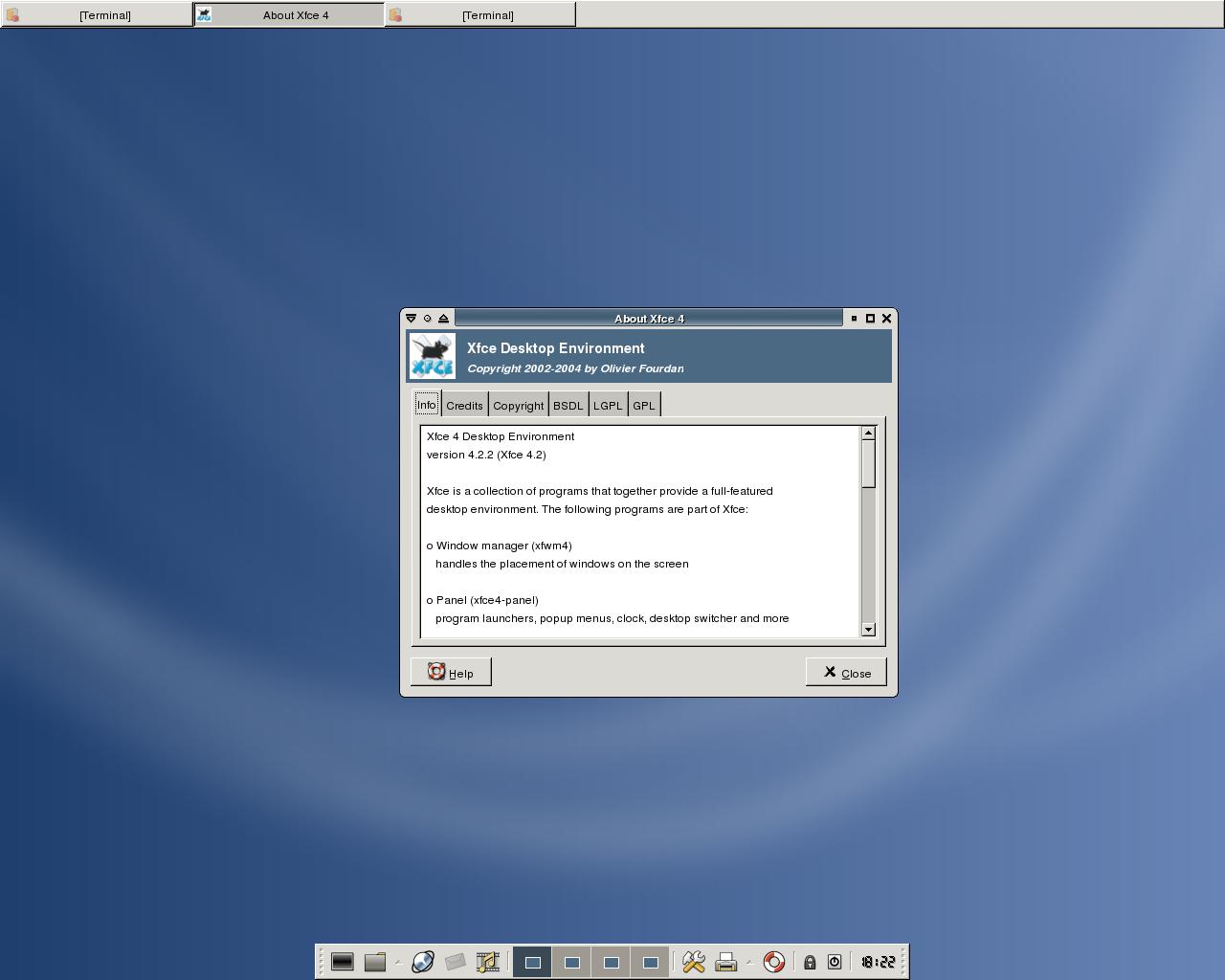Open the file manager folder launcher
Screen dimensions: 1225x980
(375, 962)
